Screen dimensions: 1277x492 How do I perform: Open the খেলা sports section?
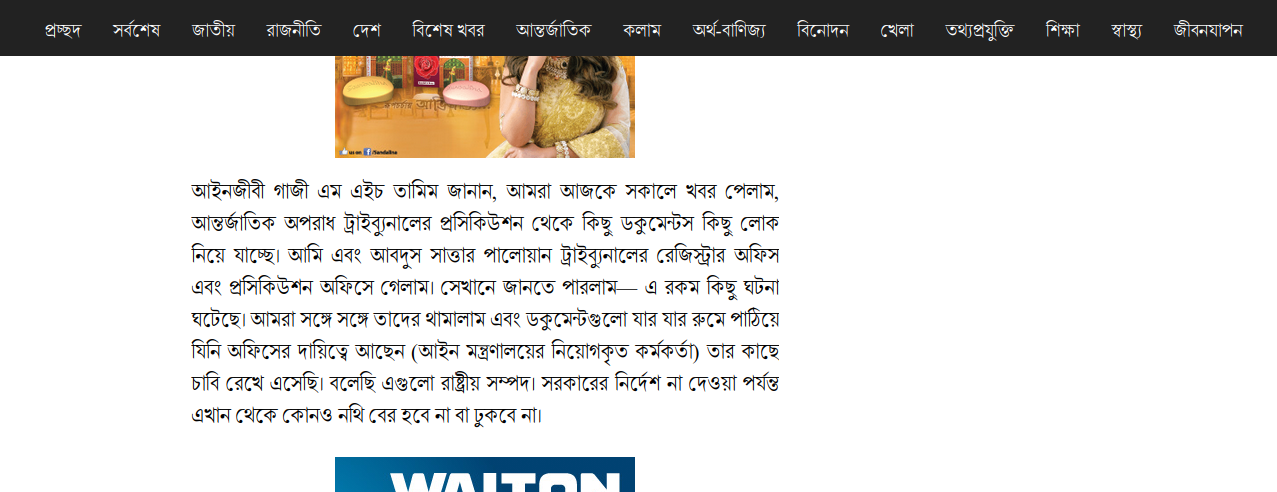pos(896,29)
